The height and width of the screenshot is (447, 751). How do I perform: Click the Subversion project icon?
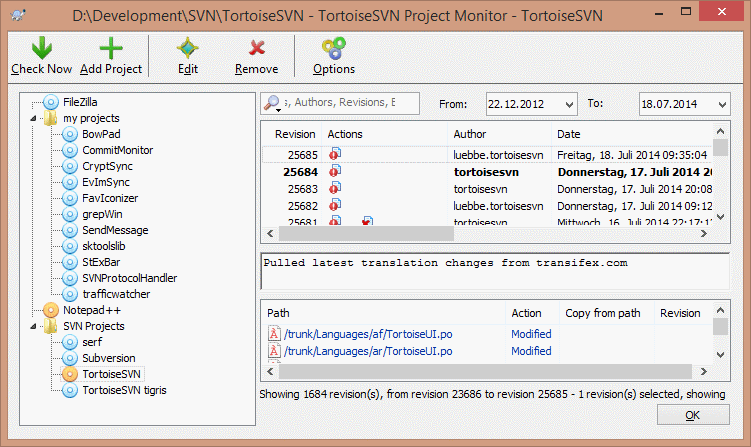click(x=70, y=358)
